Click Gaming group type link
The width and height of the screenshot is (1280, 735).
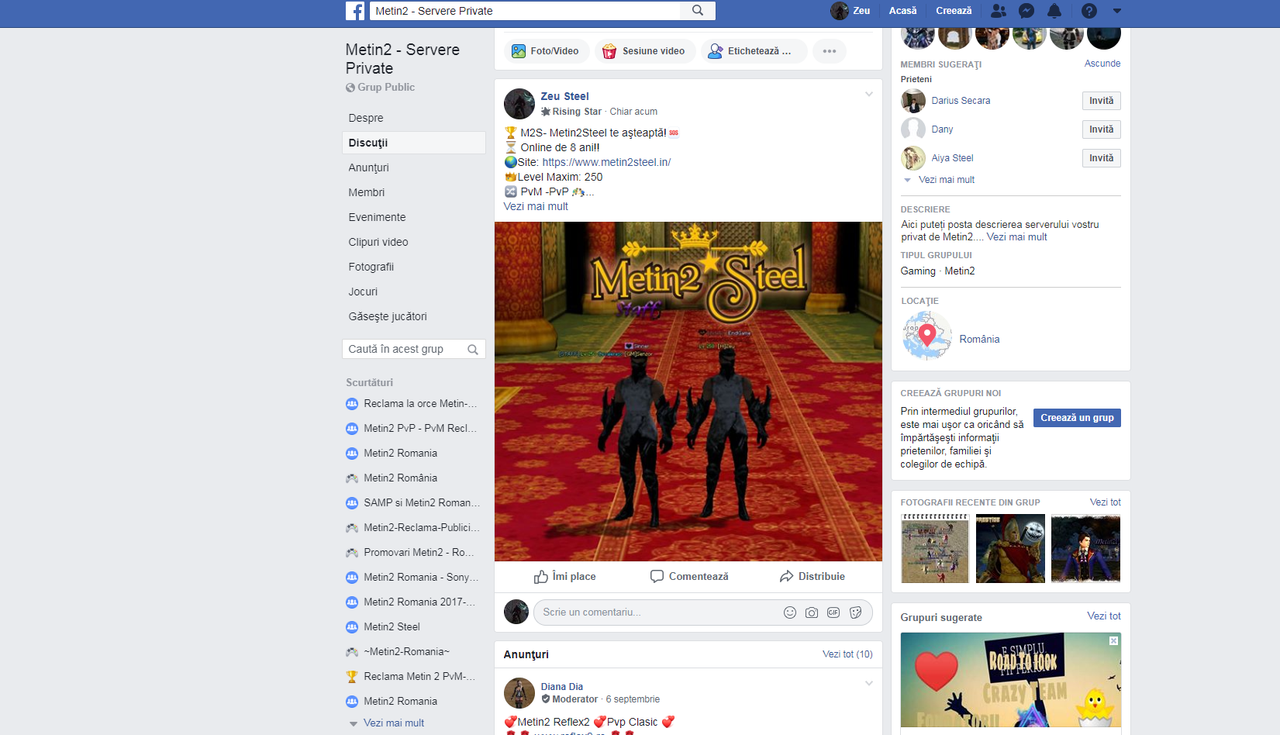(x=918, y=271)
